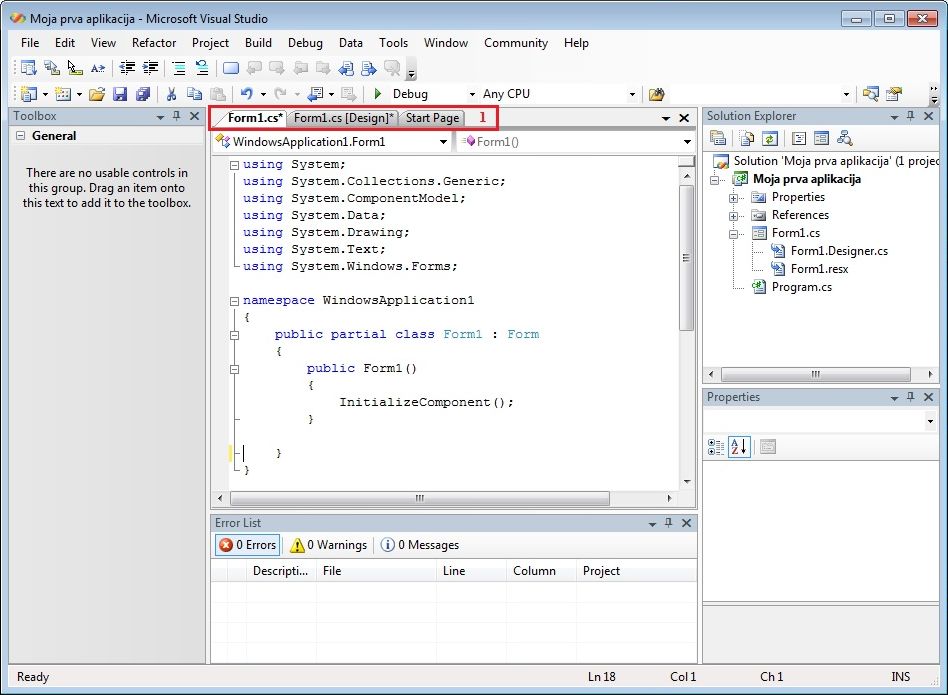Toggle the 0 Errors filter button
The height and width of the screenshot is (695, 948).
(248, 545)
